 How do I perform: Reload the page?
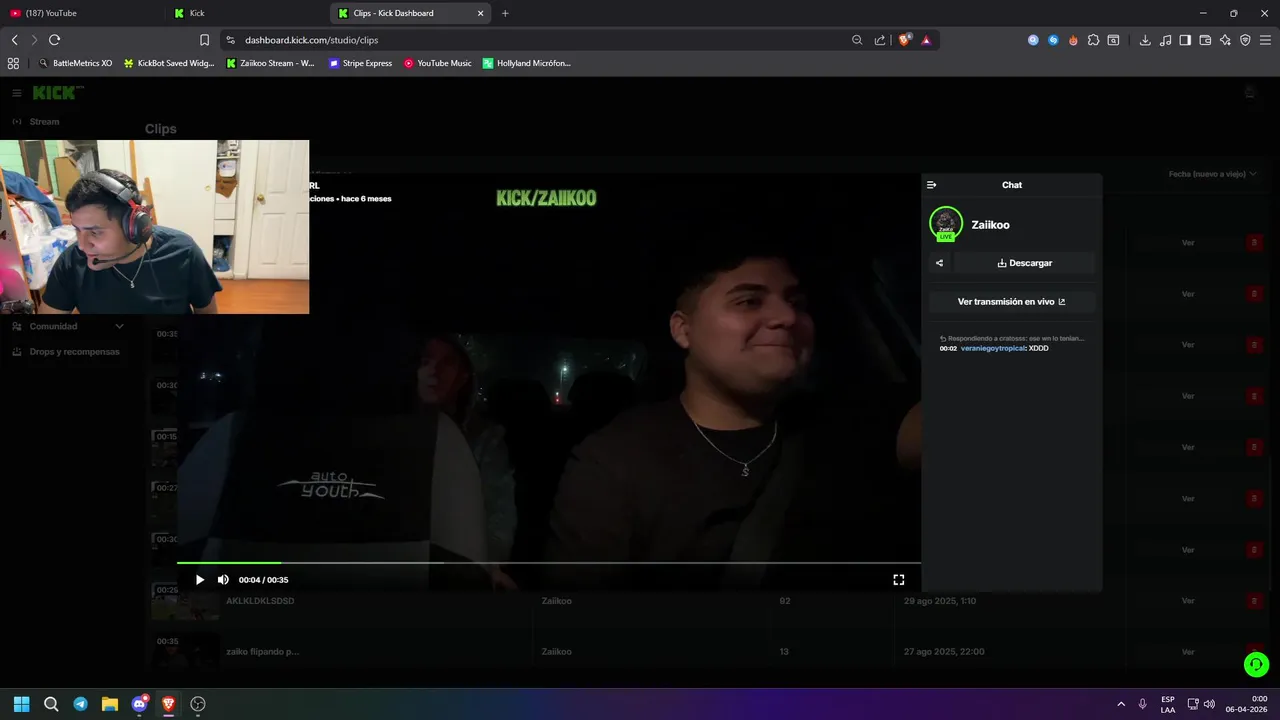click(54, 40)
